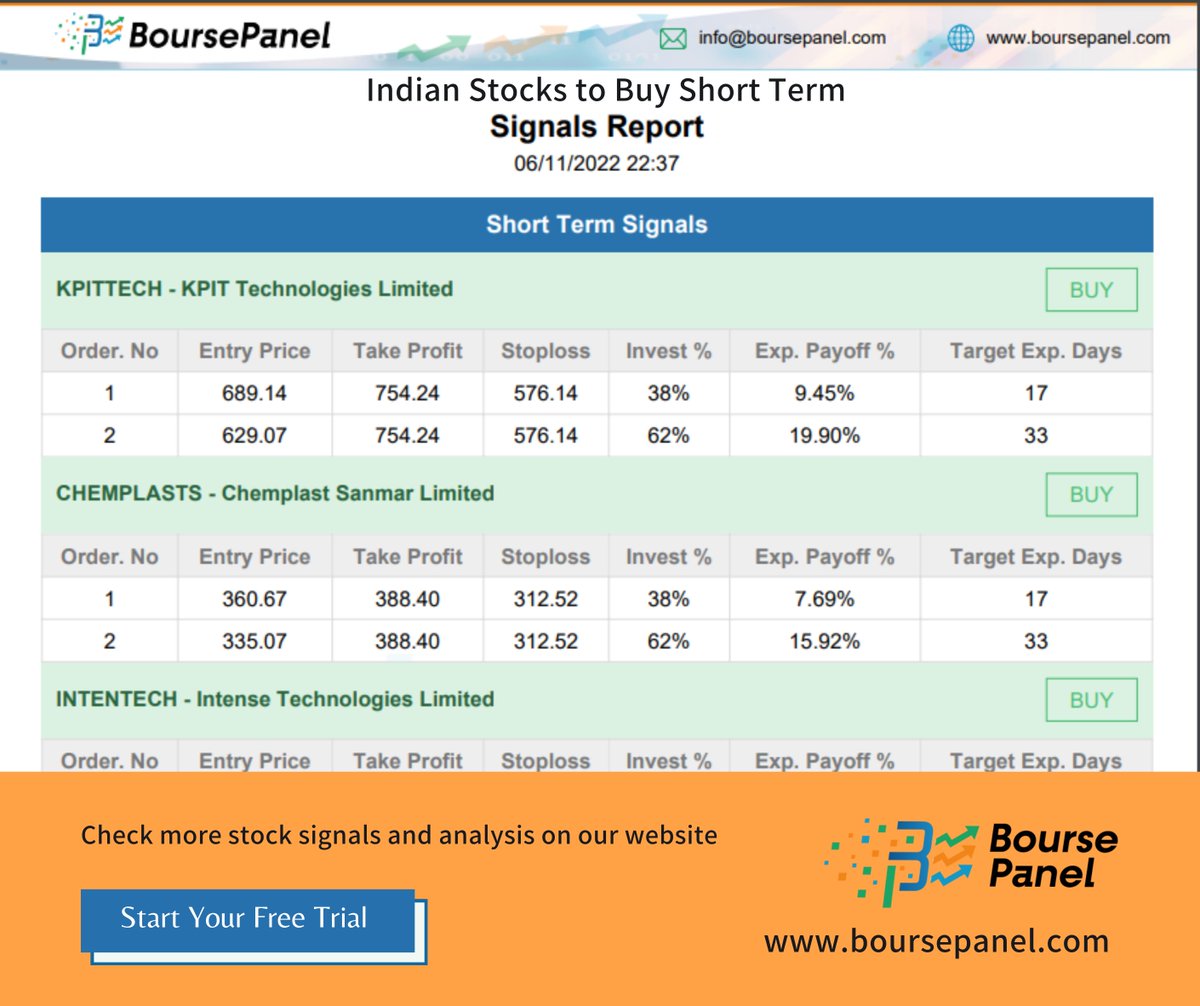Open www.boursepanel.com link in footer
Image resolution: width=1200 pixels, height=1006 pixels.
(x=937, y=941)
